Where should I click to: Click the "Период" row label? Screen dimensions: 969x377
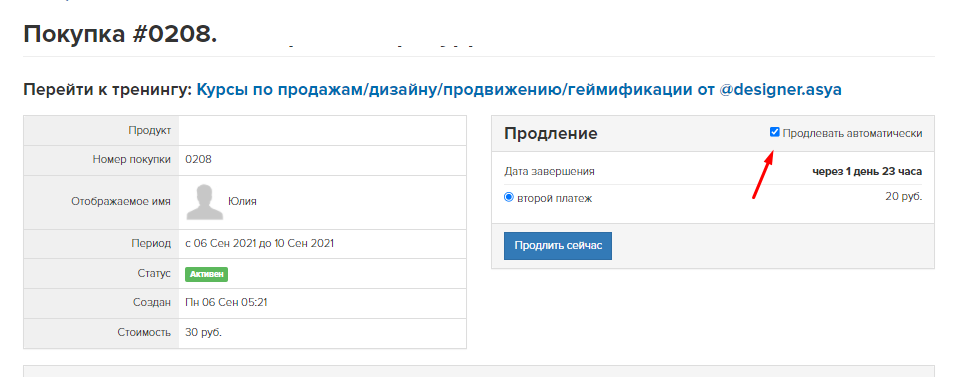(152, 244)
